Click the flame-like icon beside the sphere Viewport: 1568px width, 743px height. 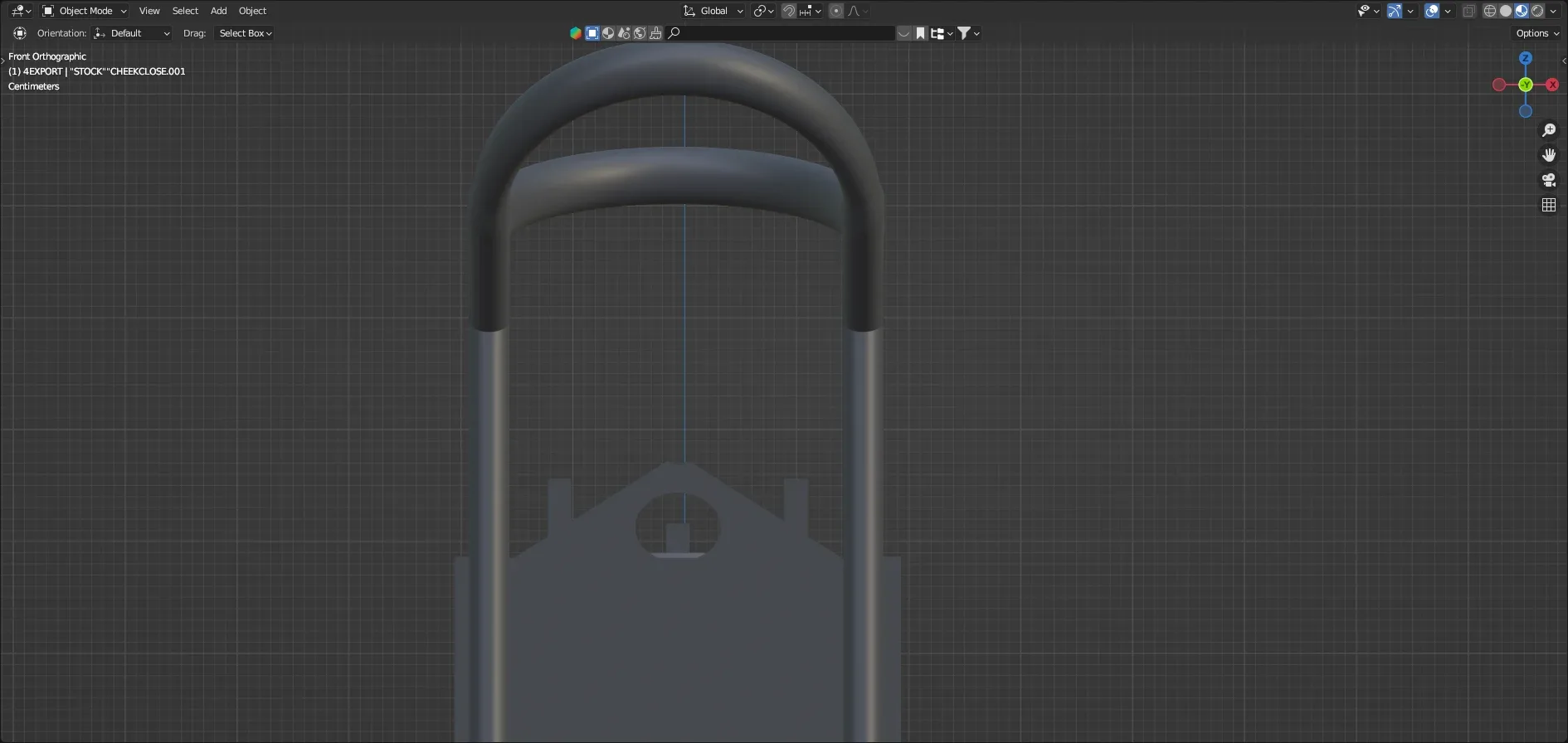pos(624,33)
